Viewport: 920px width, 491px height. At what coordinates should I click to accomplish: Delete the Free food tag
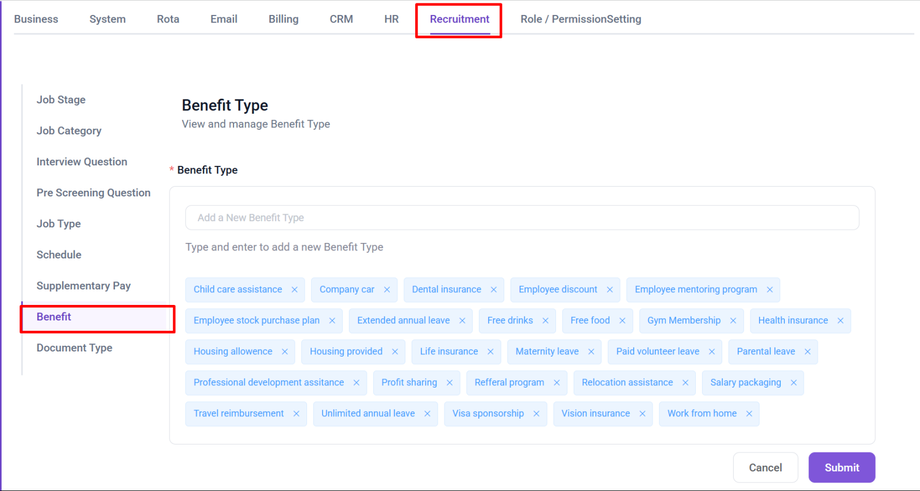tap(622, 321)
